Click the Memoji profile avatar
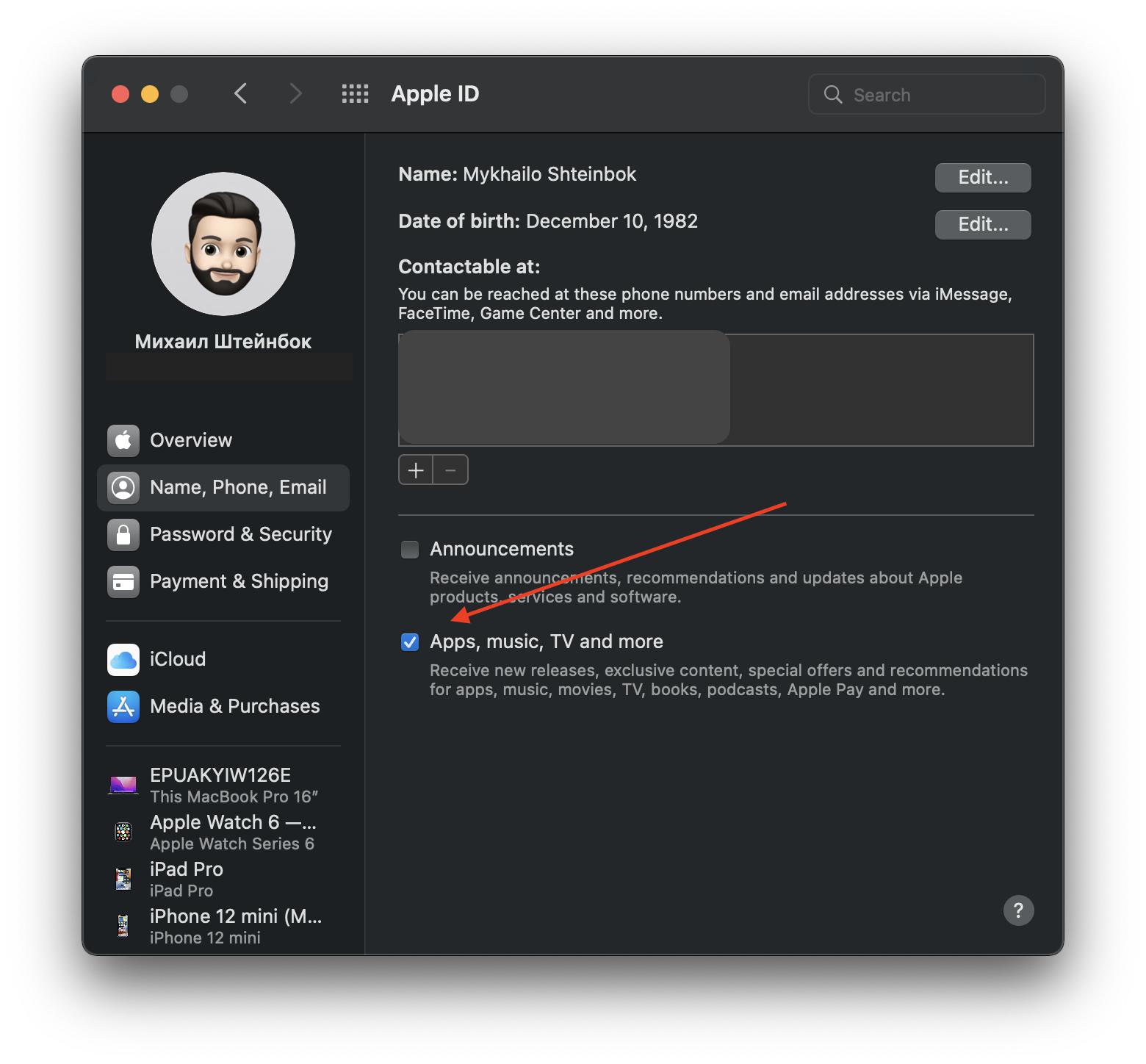This screenshot has width=1146, height=1064. (223, 244)
